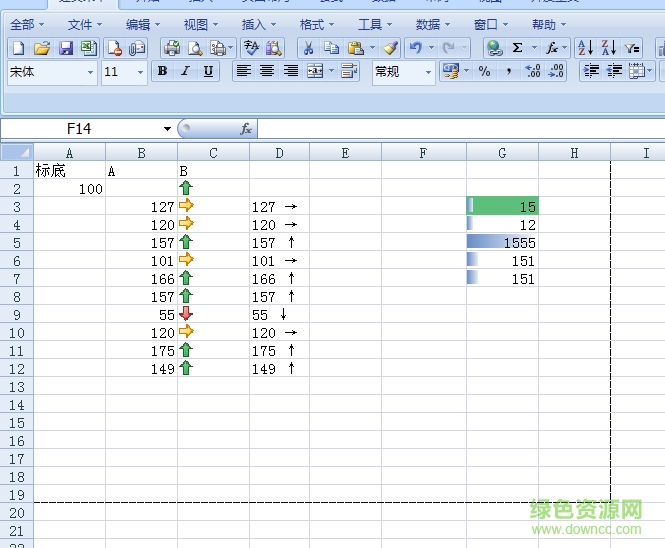
Task: Open a file with the folder icon
Action: click(42, 47)
